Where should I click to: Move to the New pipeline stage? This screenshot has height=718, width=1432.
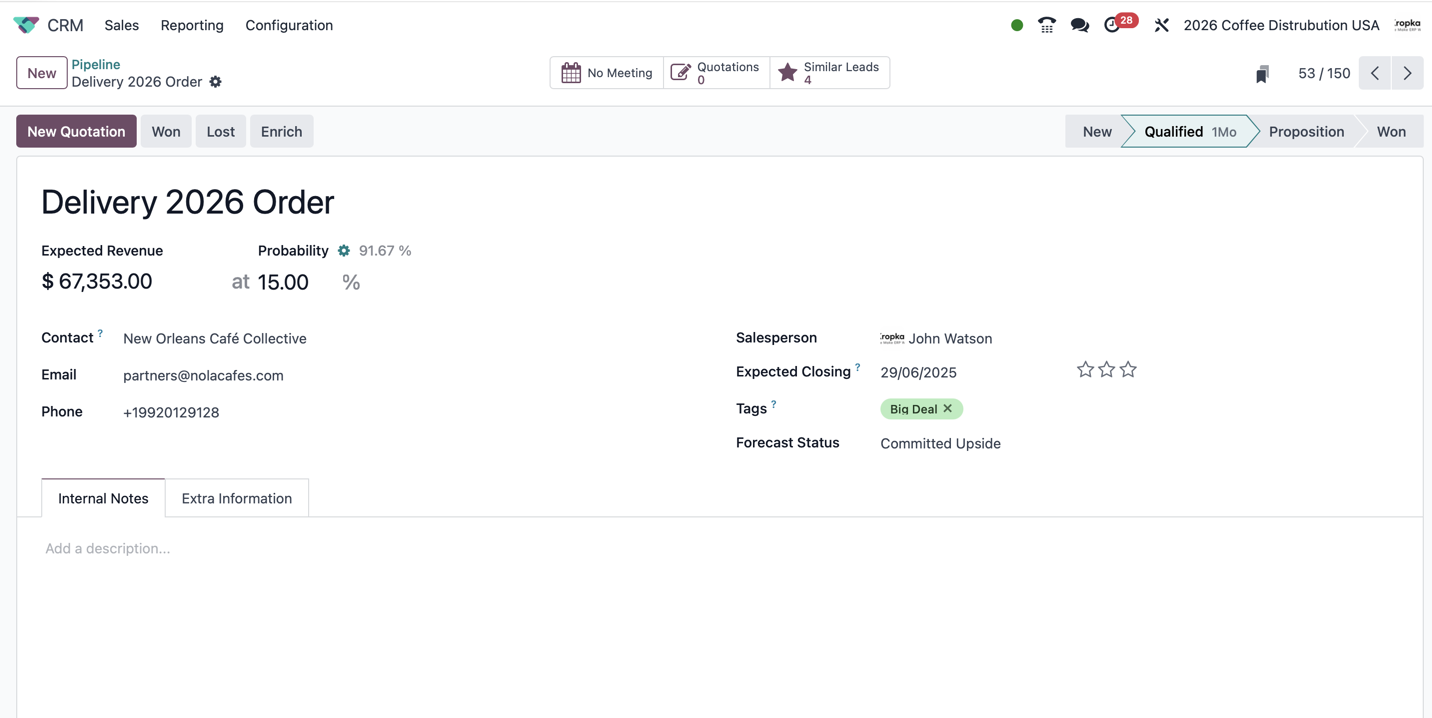coord(1096,131)
